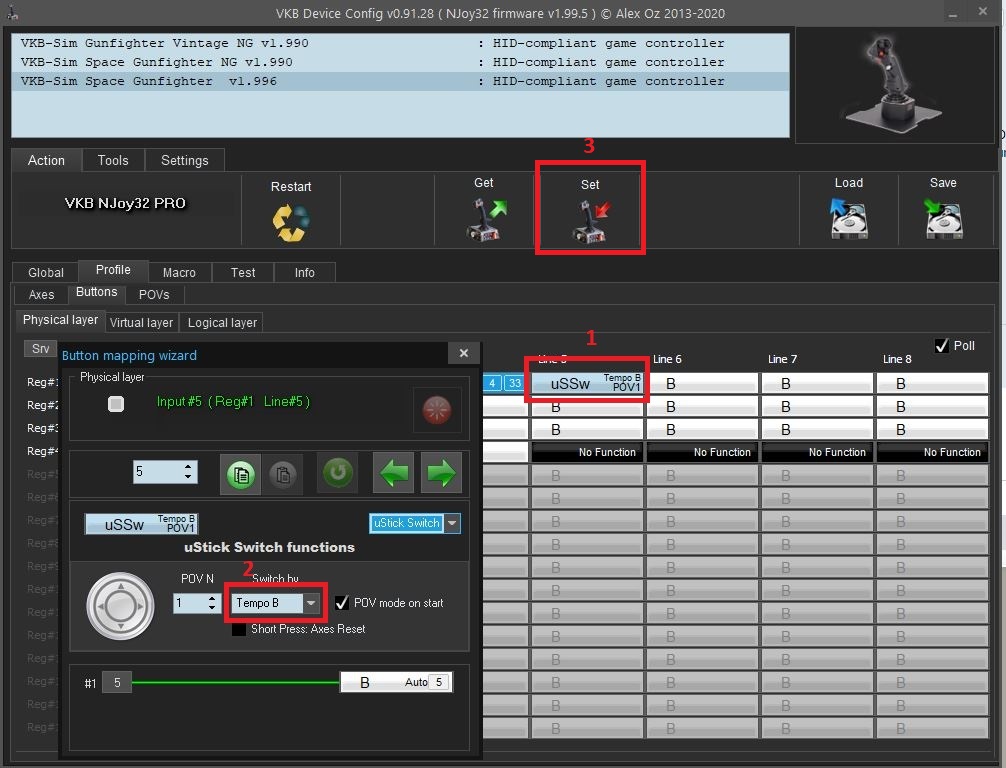Open the Virtual layer tab
Image resolution: width=1006 pixels, height=768 pixels.
[141, 323]
